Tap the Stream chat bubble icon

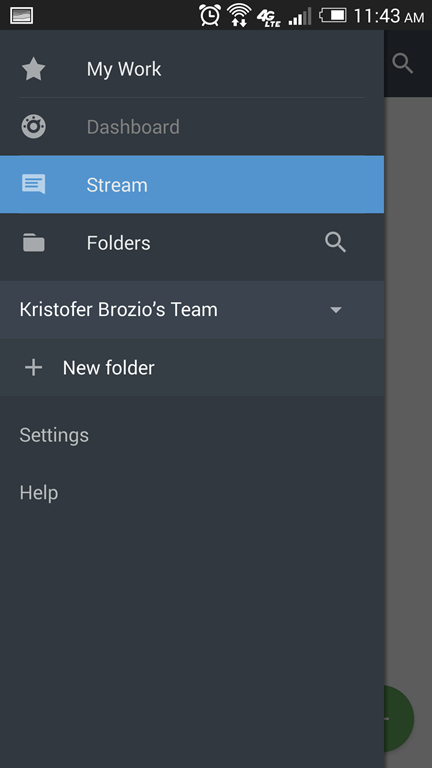tap(33, 185)
